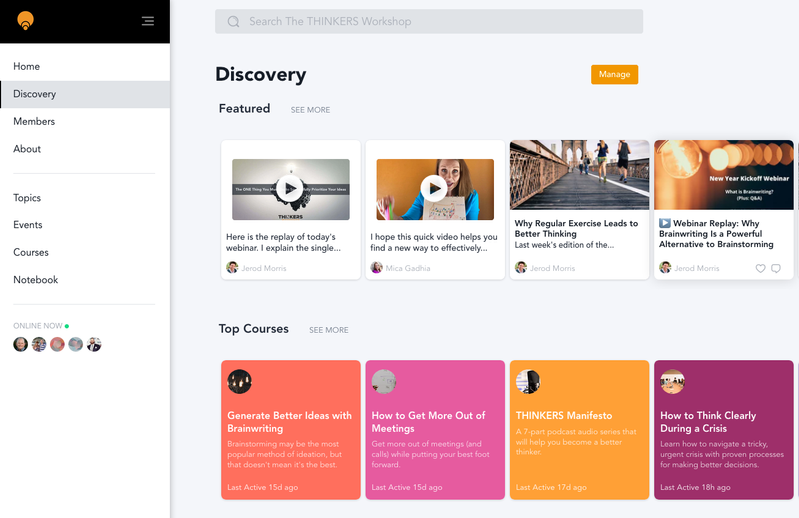The width and height of the screenshot is (799, 518).
Task: Open the Brooklyn Bridge runners thumbnail
Action: point(579,175)
